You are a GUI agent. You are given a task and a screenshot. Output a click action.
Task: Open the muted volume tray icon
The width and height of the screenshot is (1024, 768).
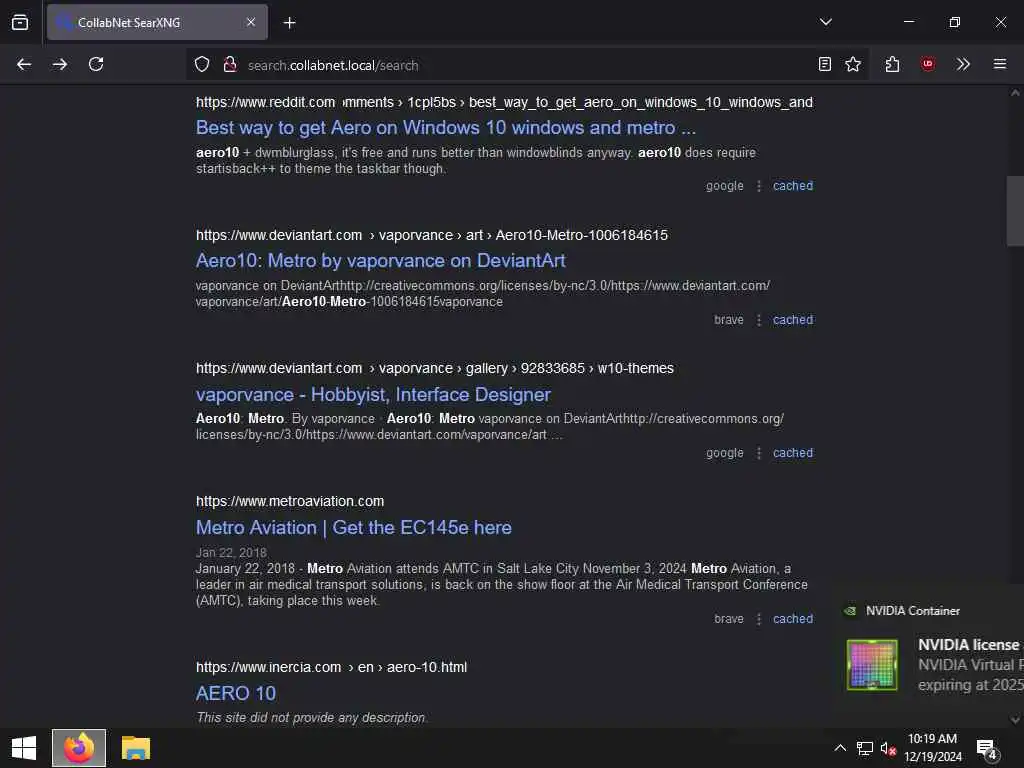[888, 748]
